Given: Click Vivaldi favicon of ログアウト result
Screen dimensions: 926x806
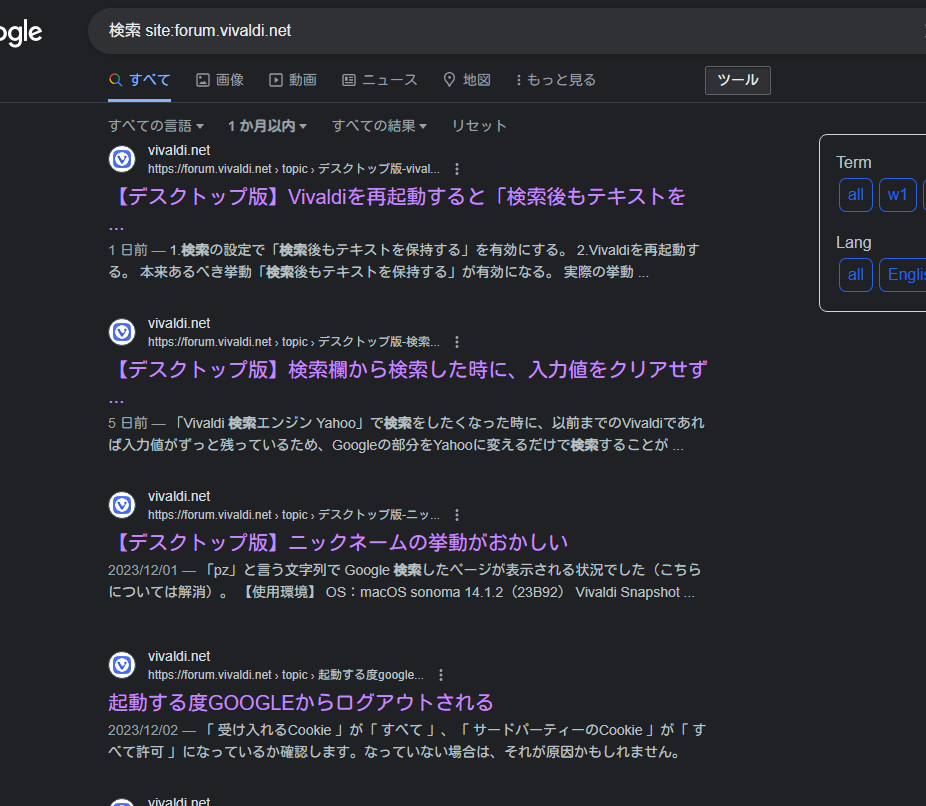Looking at the screenshot, I should [122, 665].
